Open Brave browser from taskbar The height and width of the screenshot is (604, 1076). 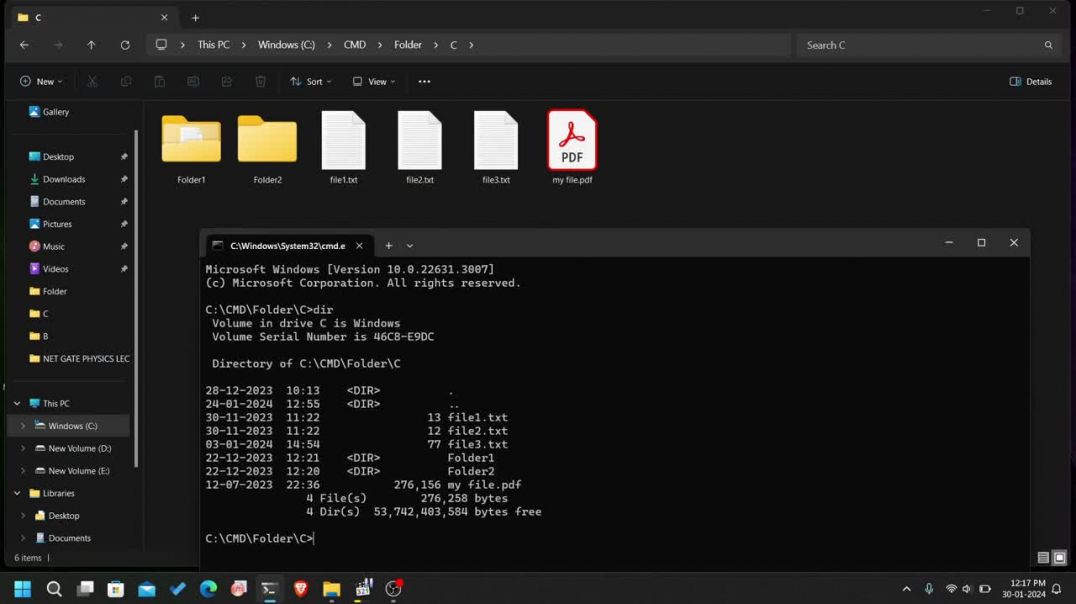(301, 589)
